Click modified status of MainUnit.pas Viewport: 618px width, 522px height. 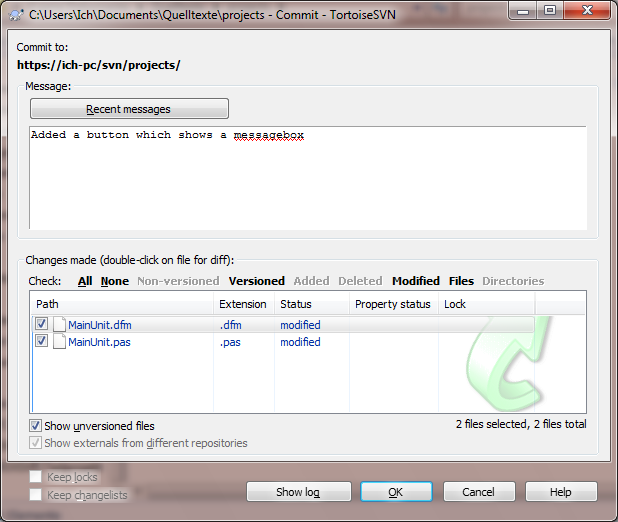[300, 342]
